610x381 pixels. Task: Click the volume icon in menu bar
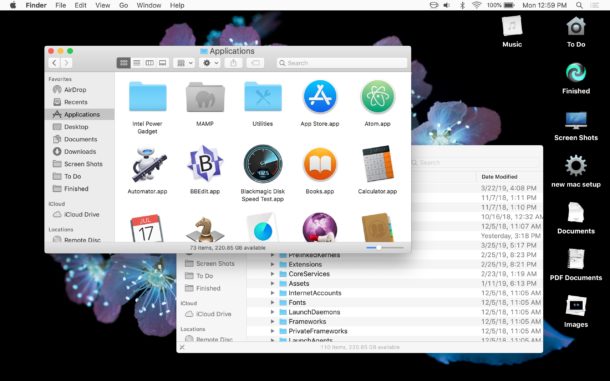447,5
